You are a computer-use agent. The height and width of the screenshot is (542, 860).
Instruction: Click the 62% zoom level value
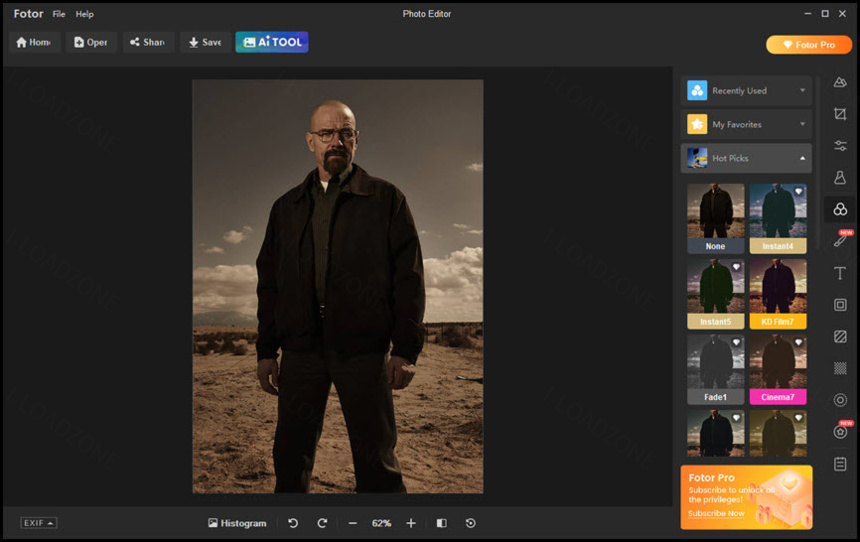click(381, 523)
